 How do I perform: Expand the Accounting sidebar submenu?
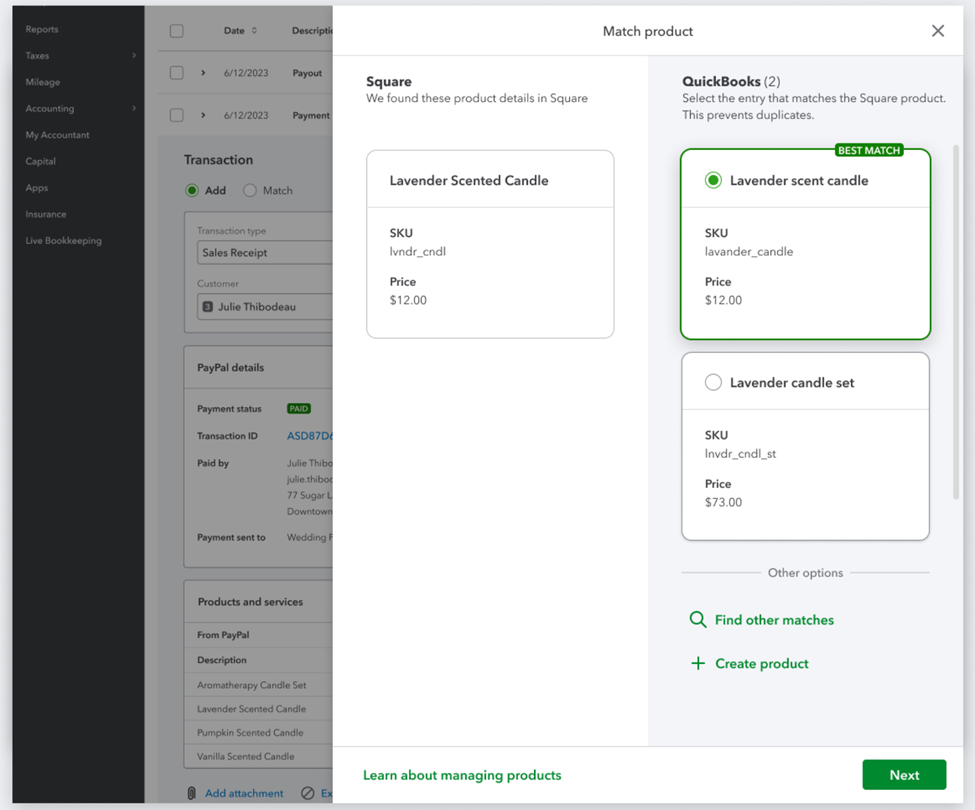coord(134,108)
